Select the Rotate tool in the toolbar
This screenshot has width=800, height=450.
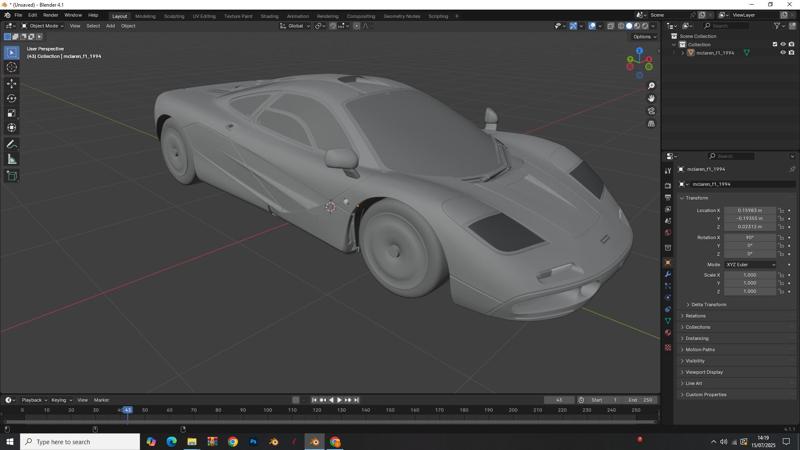click(x=12, y=98)
